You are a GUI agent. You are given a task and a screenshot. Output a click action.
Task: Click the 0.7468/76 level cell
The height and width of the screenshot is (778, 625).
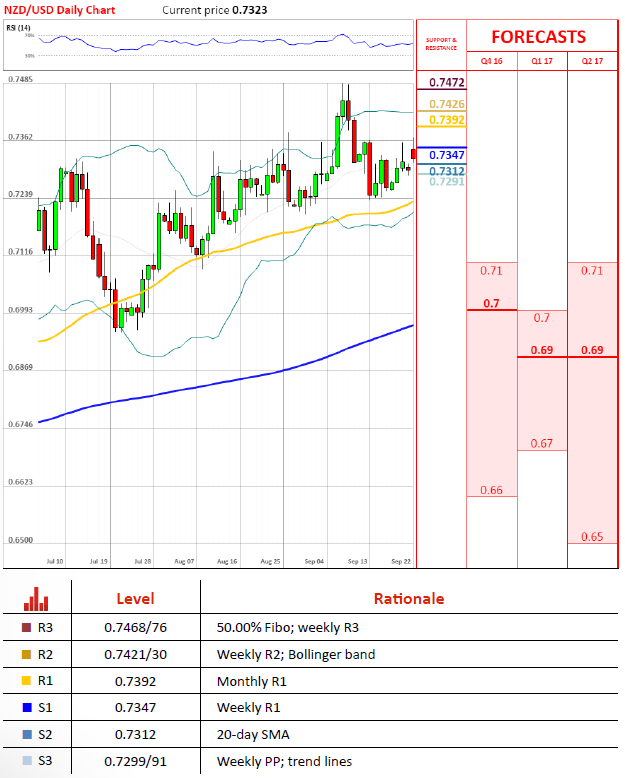[135, 628]
